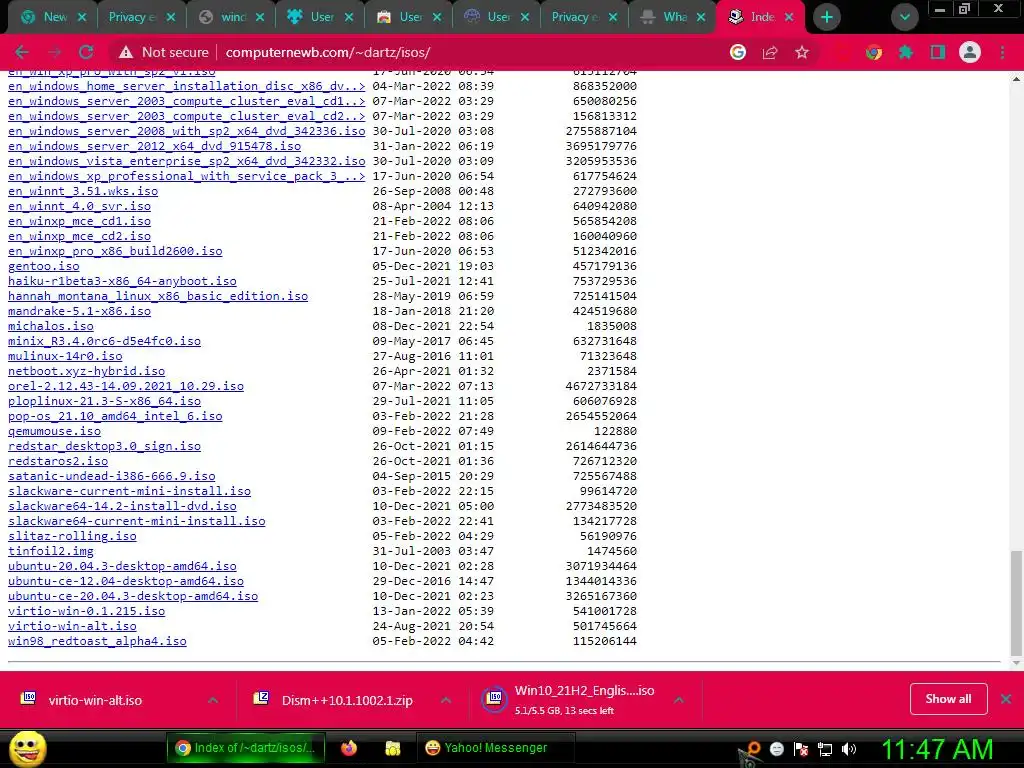Click the Win10_21H2_Englis...iso download progress icon
Viewport: 1024px width, 768px height.
point(495,699)
